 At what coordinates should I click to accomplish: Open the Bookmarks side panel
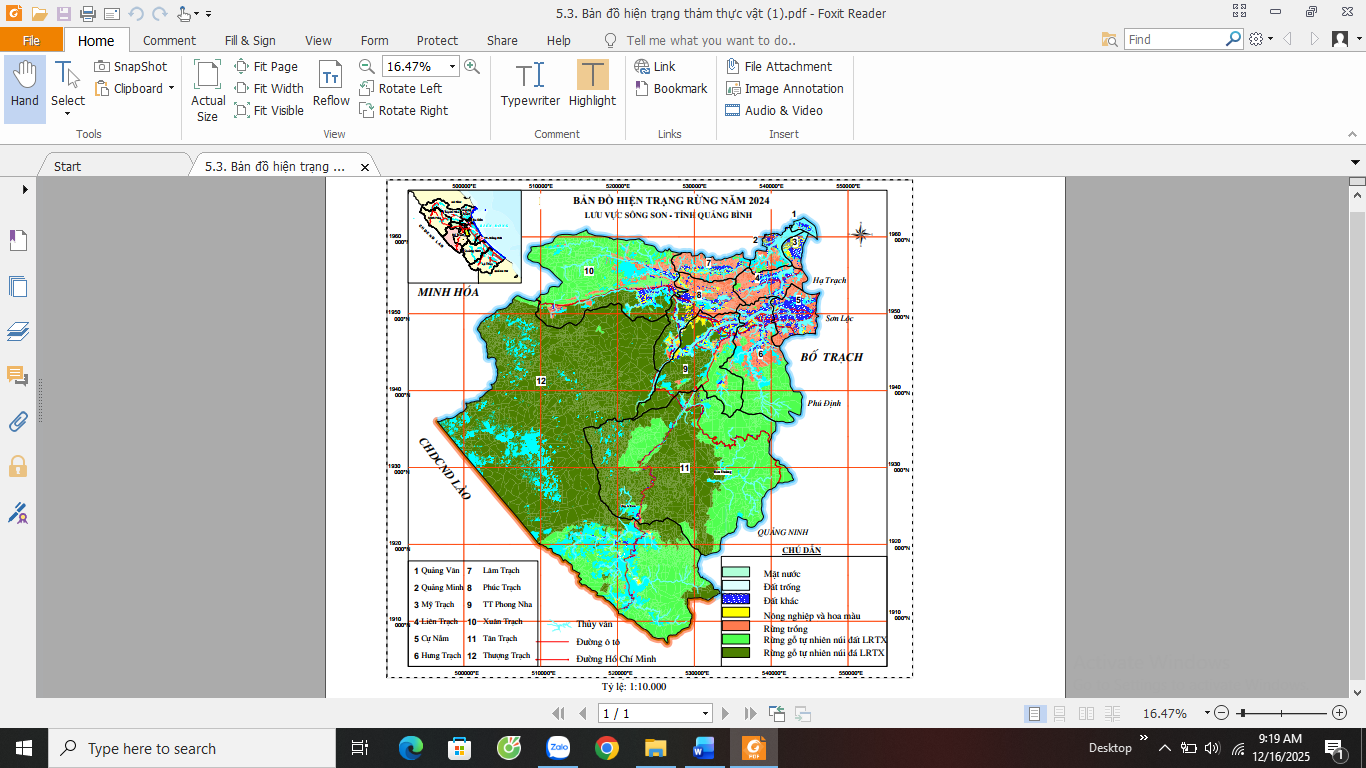18,240
